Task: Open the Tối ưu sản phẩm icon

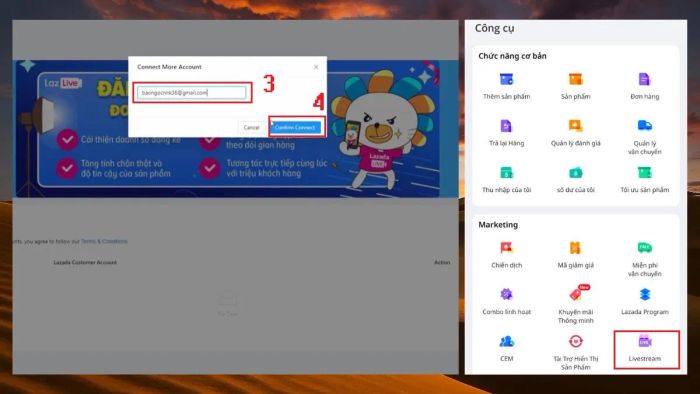Action: pyautogui.click(x=644, y=173)
